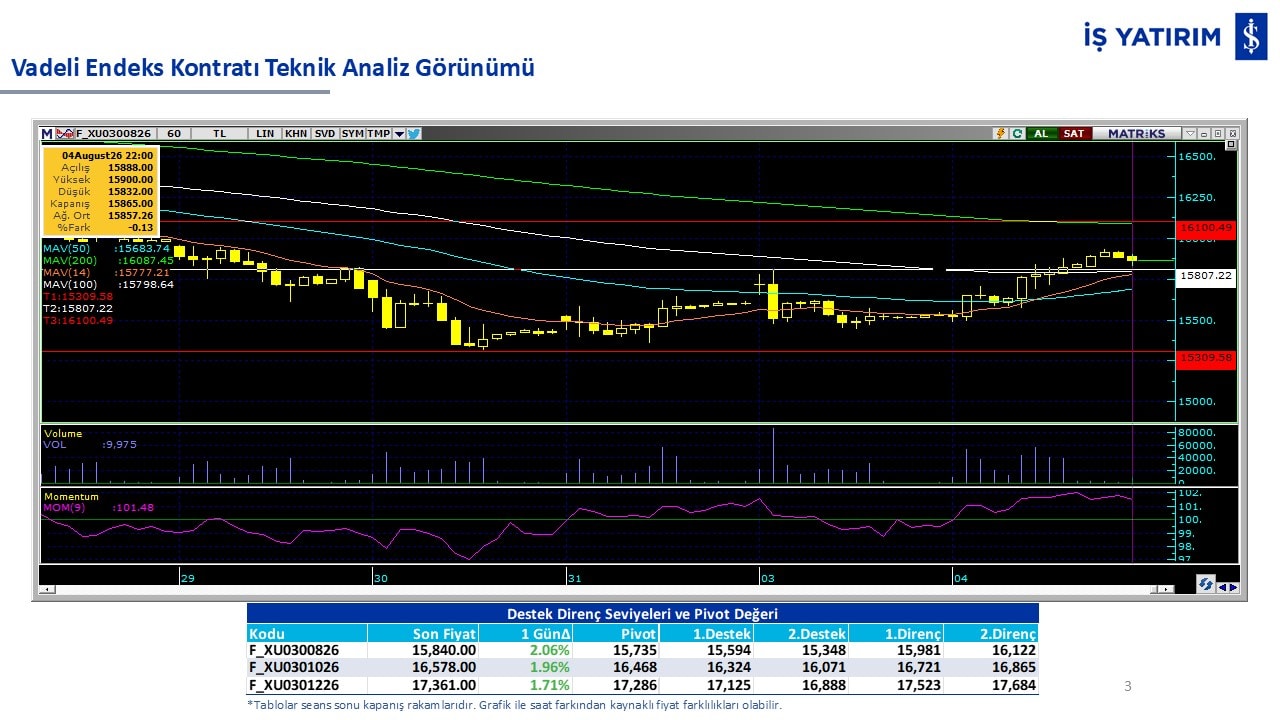This screenshot has height=720, width=1280.
Task: Close the chart window
Action: click(1233, 133)
